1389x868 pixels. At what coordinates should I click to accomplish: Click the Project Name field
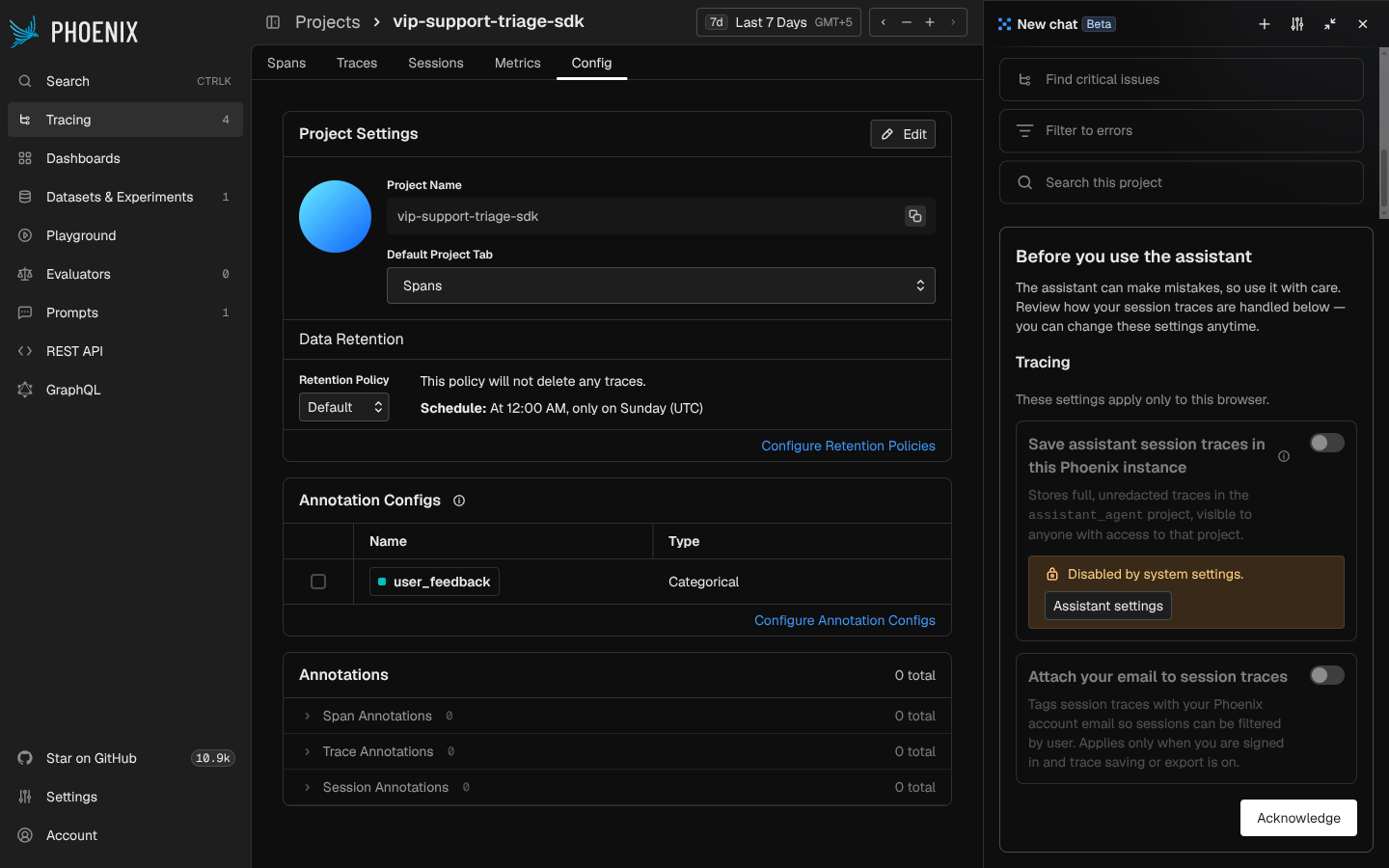click(661, 216)
